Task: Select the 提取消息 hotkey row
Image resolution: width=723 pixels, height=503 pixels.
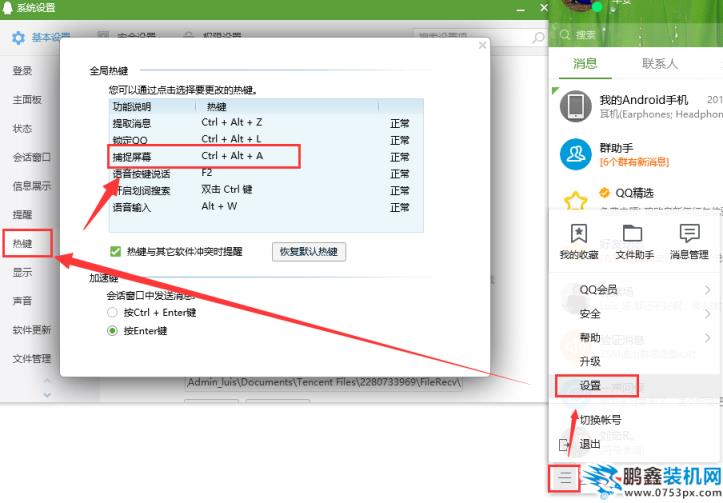Action: click(266, 123)
